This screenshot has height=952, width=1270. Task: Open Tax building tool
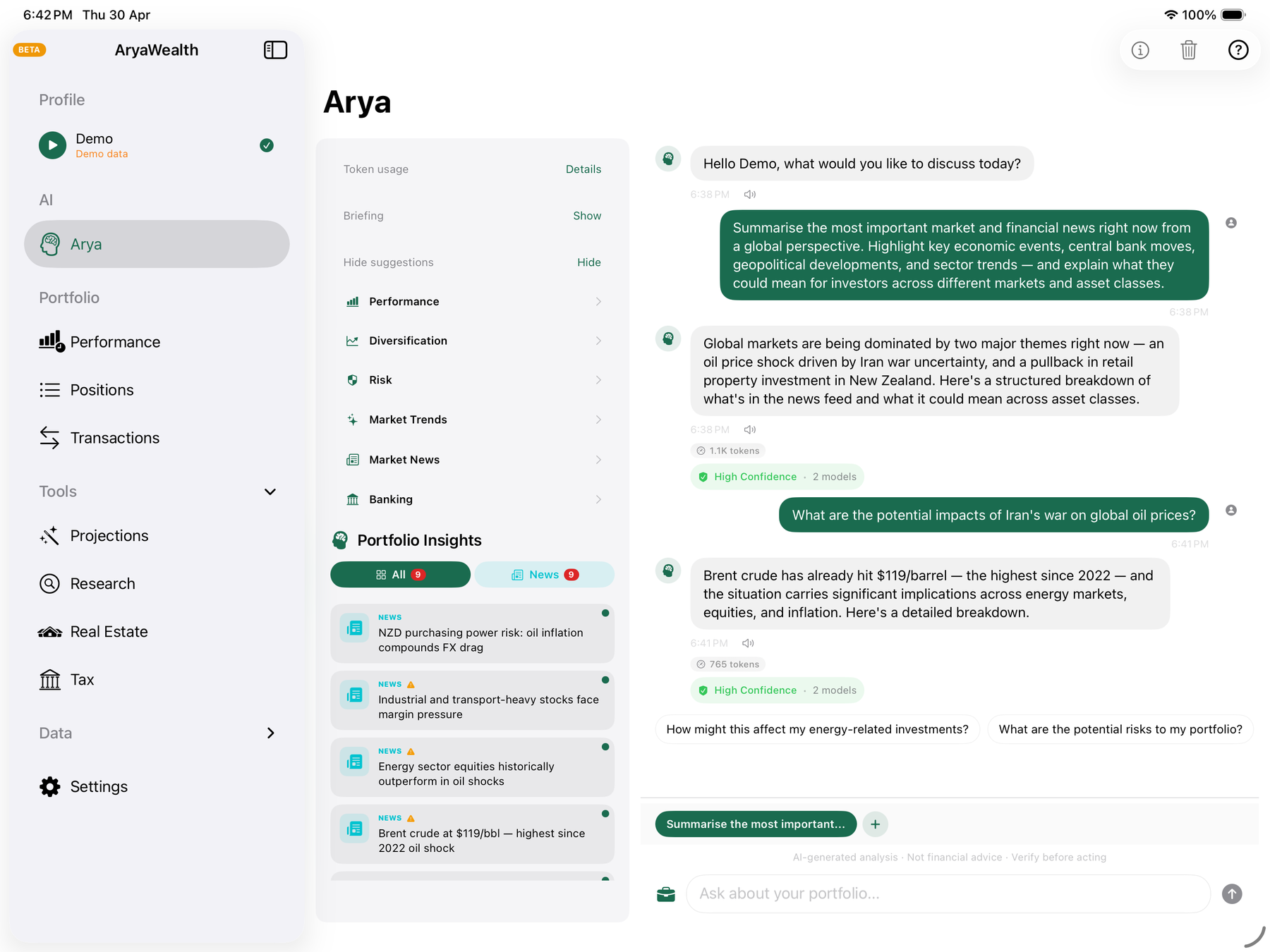pos(157,680)
